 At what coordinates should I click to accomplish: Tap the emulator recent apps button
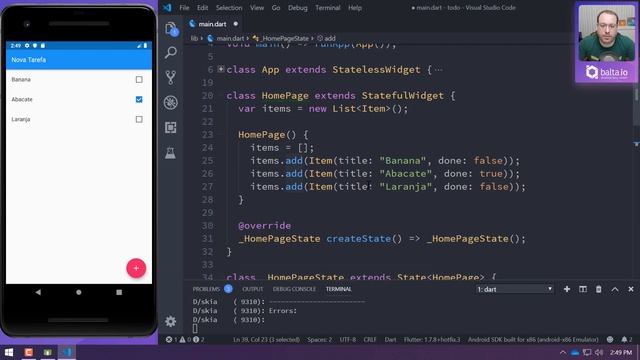(119, 292)
